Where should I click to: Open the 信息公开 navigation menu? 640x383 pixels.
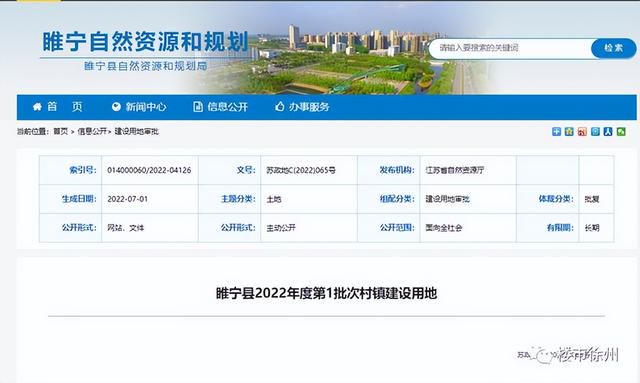pos(228,107)
